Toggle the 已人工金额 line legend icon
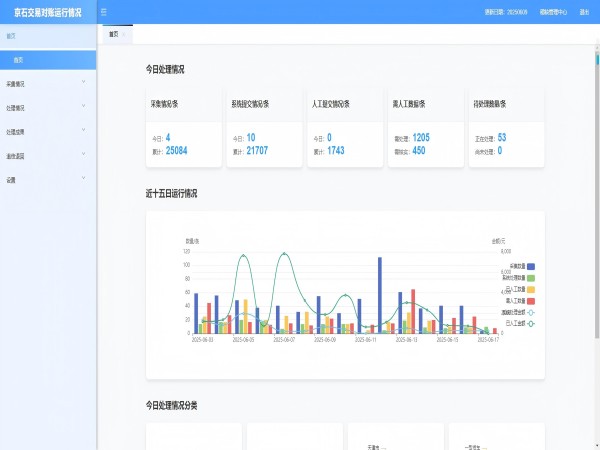Viewport: 600px width, 450px height. [x=530, y=323]
